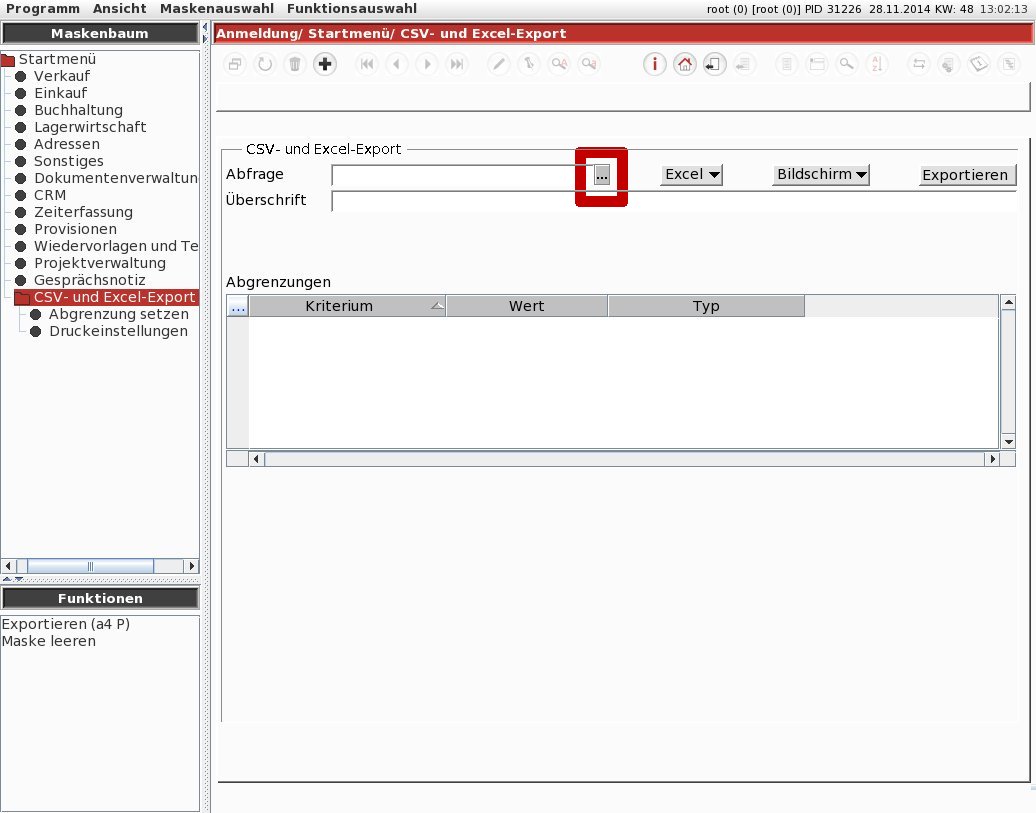Click the duplicate windows toolbar icon
This screenshot has height=813, width=1036.
click(235, 64)
